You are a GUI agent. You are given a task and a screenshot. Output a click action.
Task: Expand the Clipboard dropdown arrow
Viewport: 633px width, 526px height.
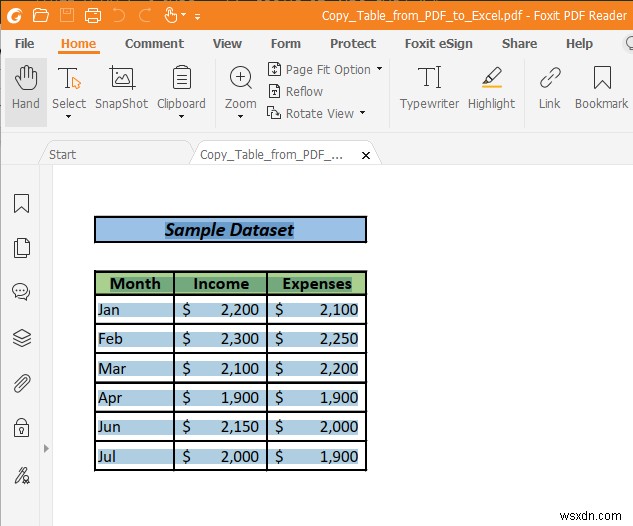(x=181, y=117)
